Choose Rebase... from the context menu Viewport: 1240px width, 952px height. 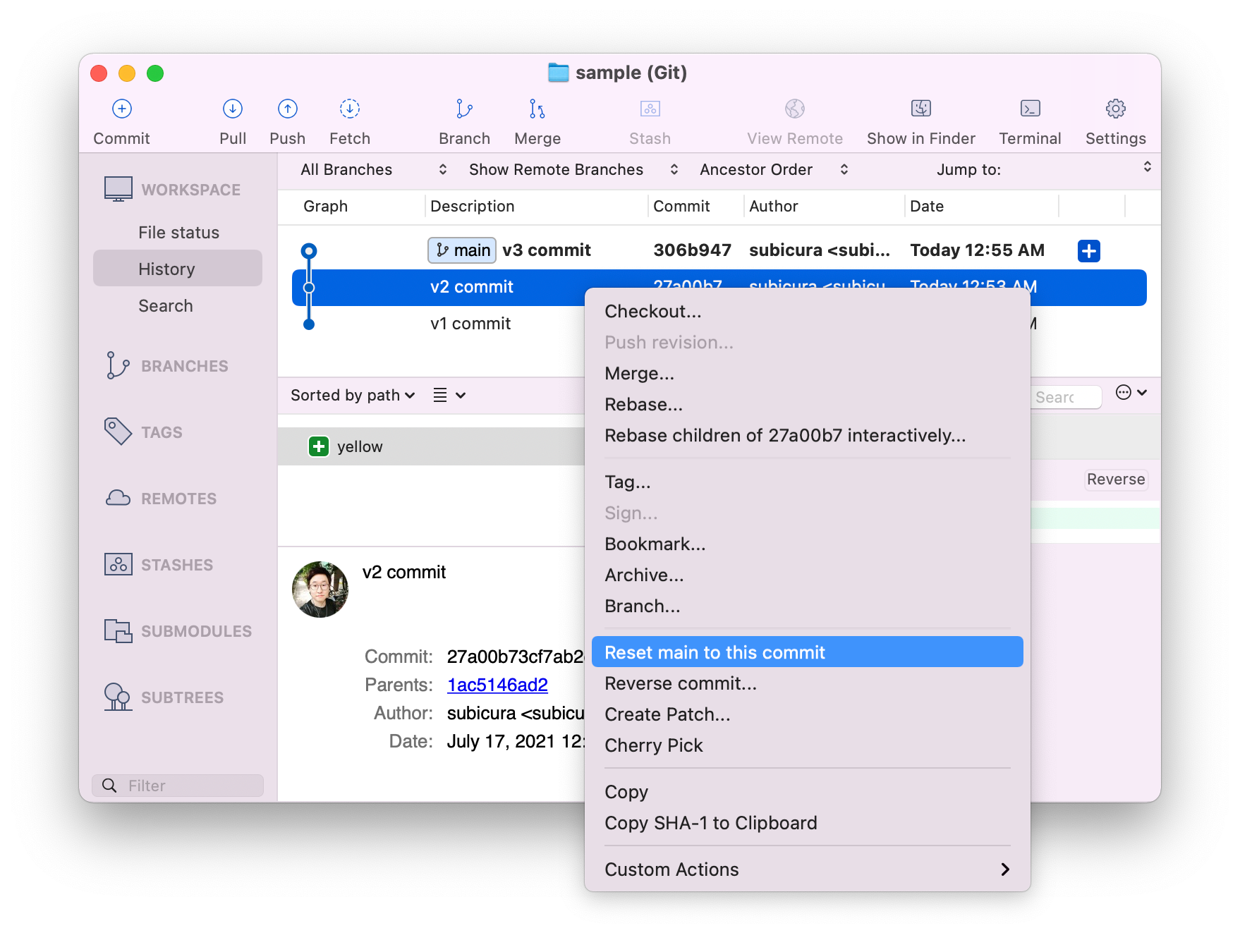pyautogui.click(x=808, y=405)
